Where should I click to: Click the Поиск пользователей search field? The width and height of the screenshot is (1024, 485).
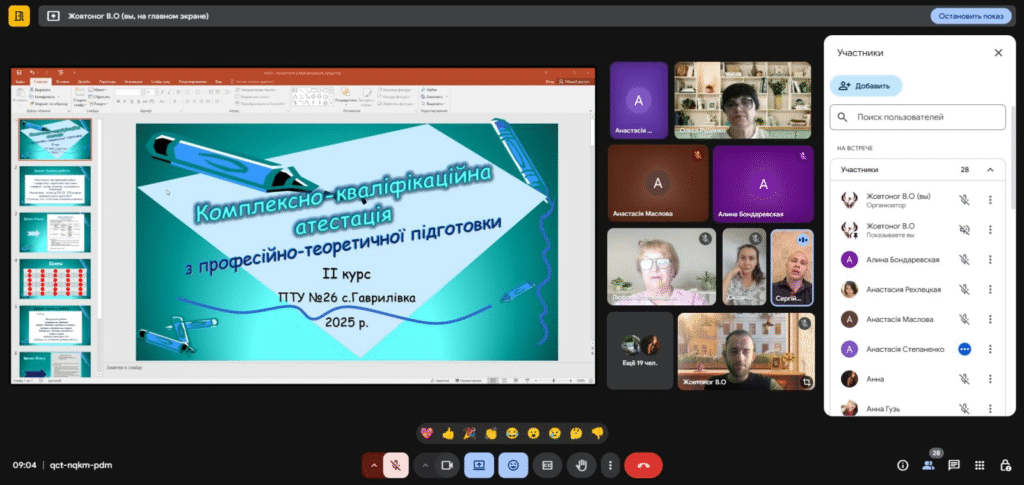coord(917,117)
